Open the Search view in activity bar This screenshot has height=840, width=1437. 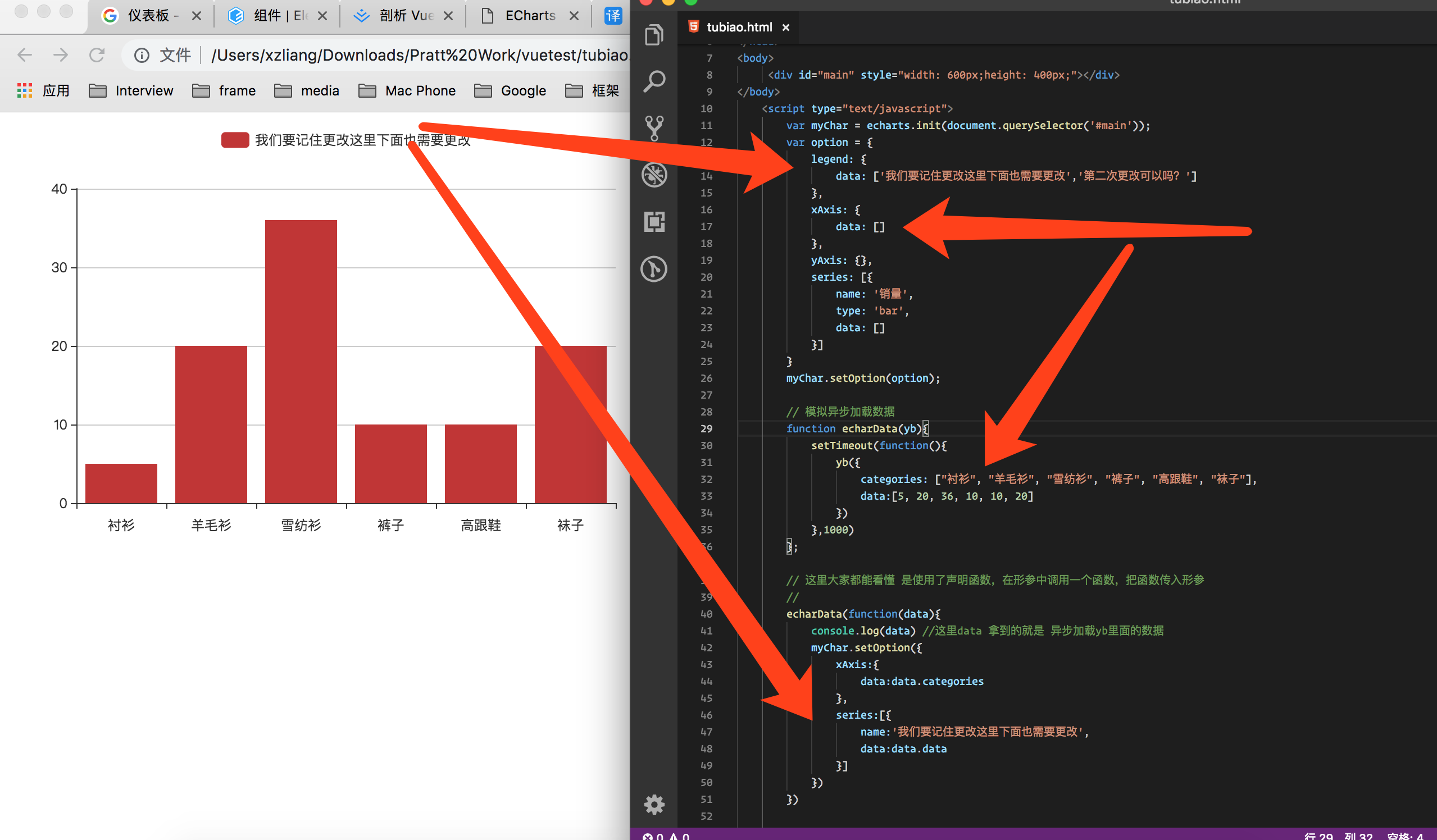(x=653, y=81)
